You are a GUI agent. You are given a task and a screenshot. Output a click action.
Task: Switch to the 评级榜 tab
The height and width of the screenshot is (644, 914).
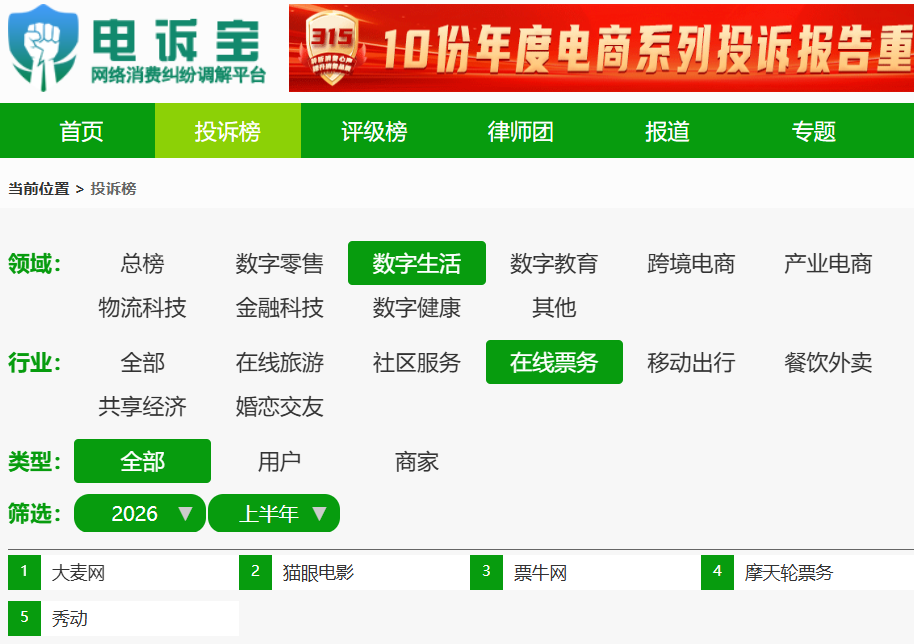coord(374,131)
